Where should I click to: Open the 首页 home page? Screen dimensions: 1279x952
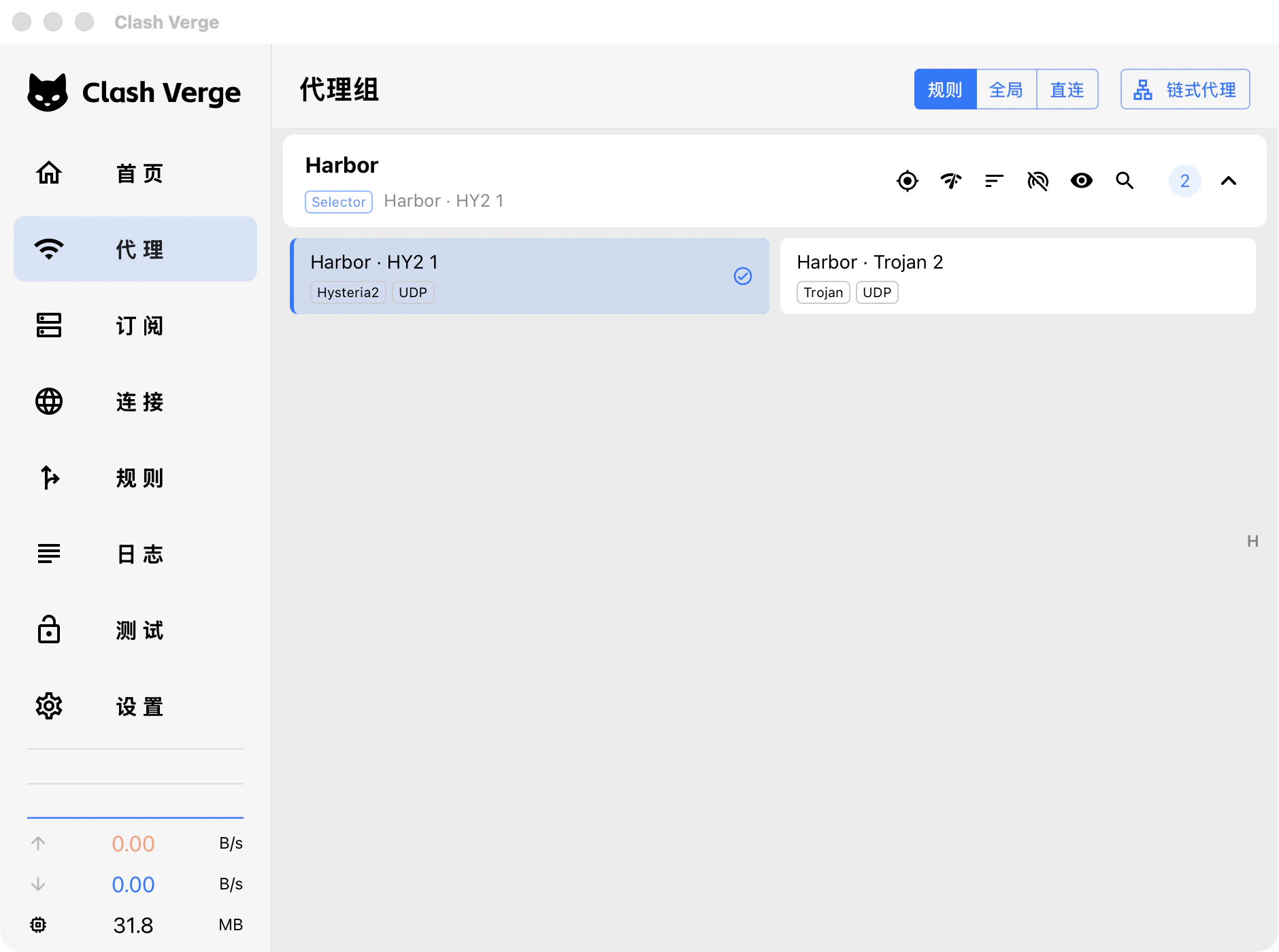pos(135,173)
